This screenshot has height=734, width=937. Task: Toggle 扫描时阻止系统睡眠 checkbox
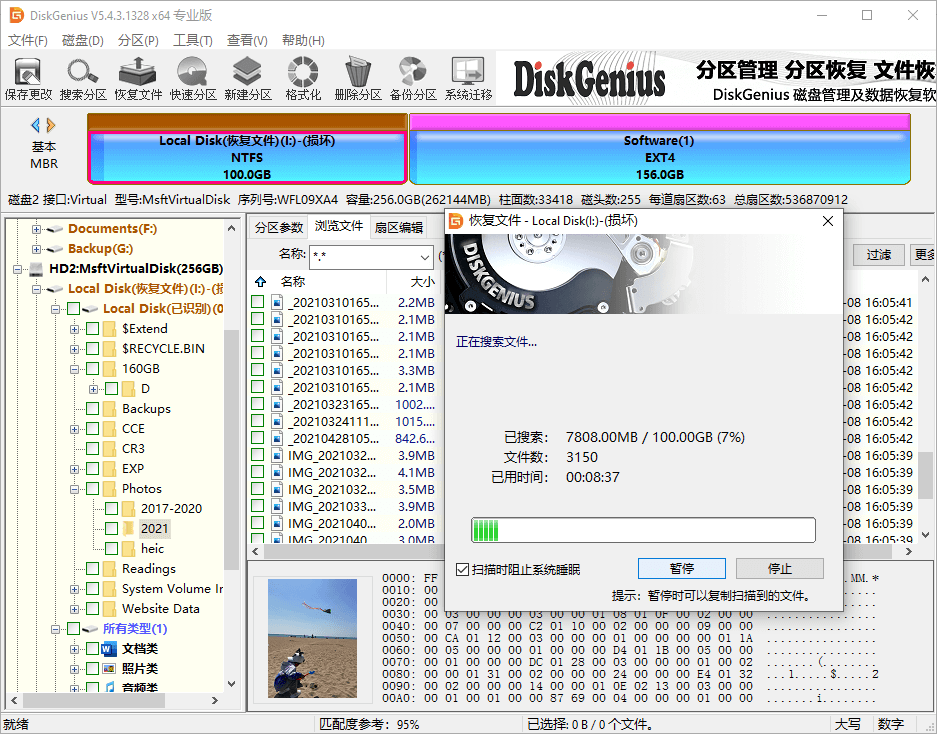point(463,569)
